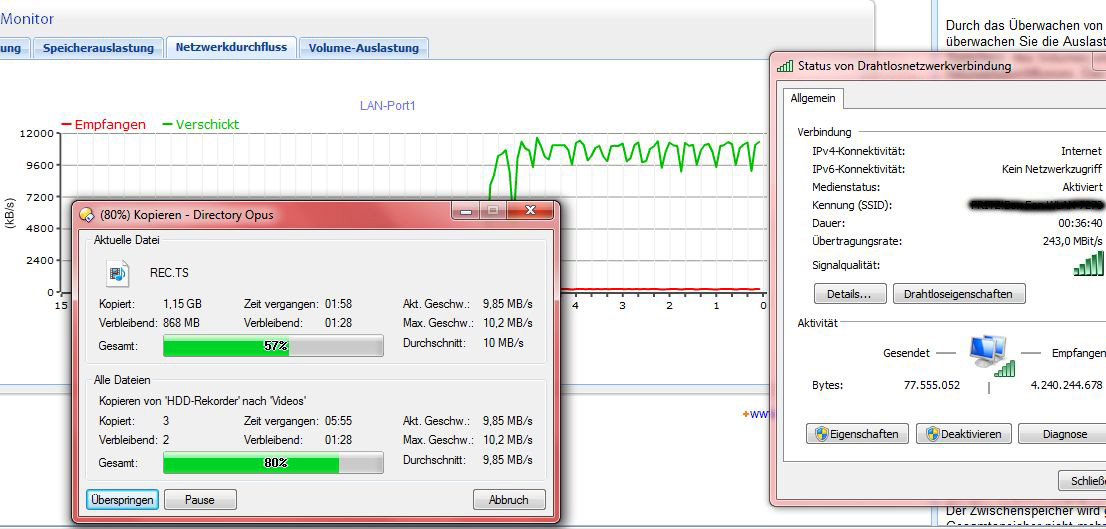Click the network activity computers icon
Image resolution: width=1106 pixels, height=529 pixels.
tap(990, 354)
